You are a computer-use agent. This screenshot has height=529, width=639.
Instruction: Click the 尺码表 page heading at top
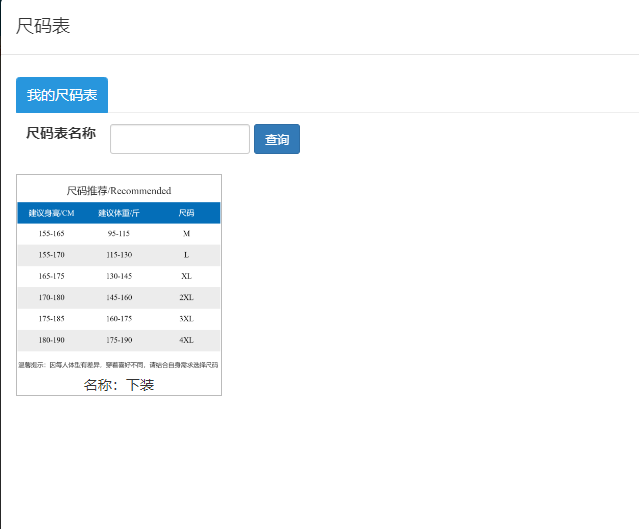43,26
